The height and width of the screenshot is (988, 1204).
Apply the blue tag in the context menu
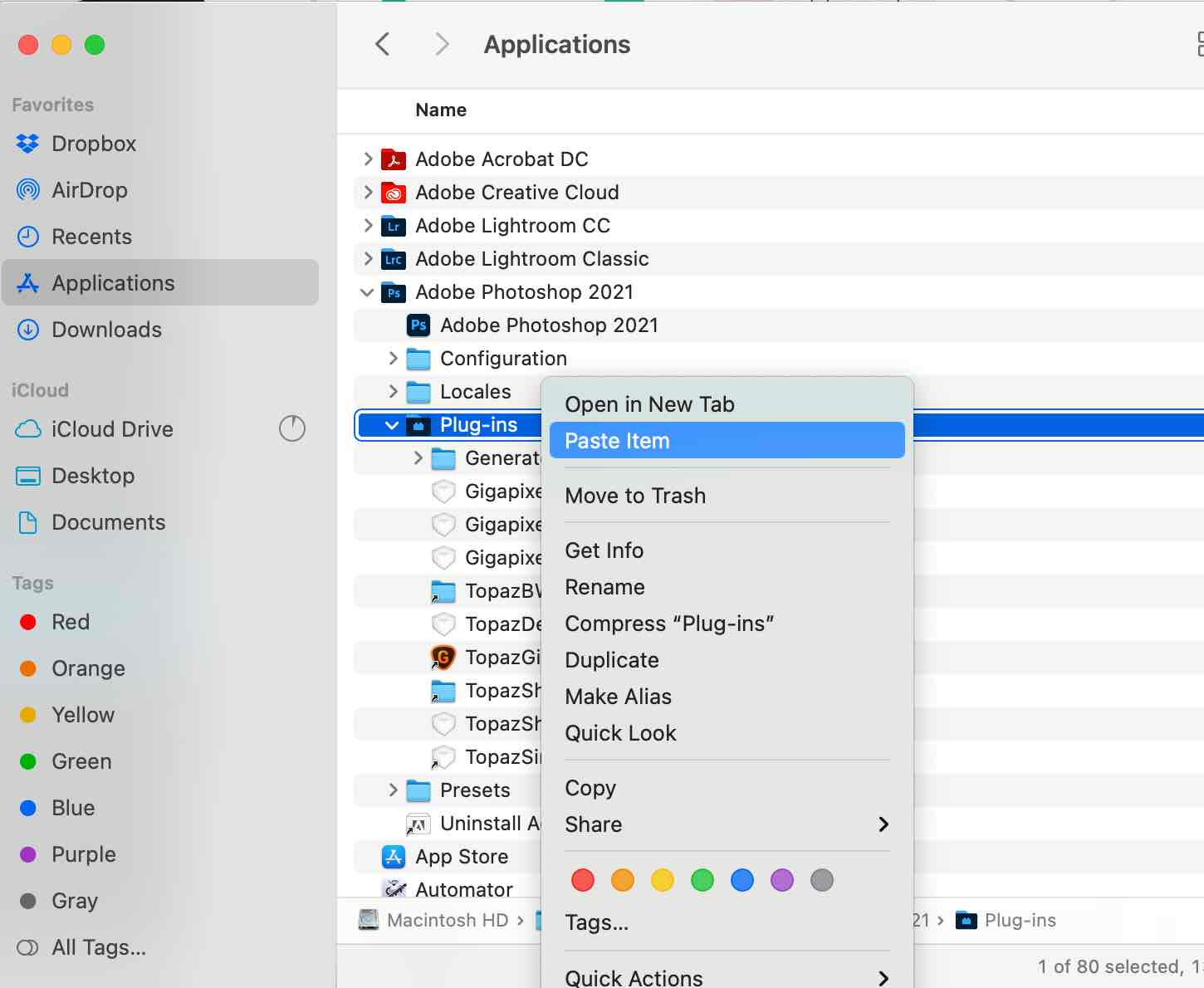click(x=742, y=880)
